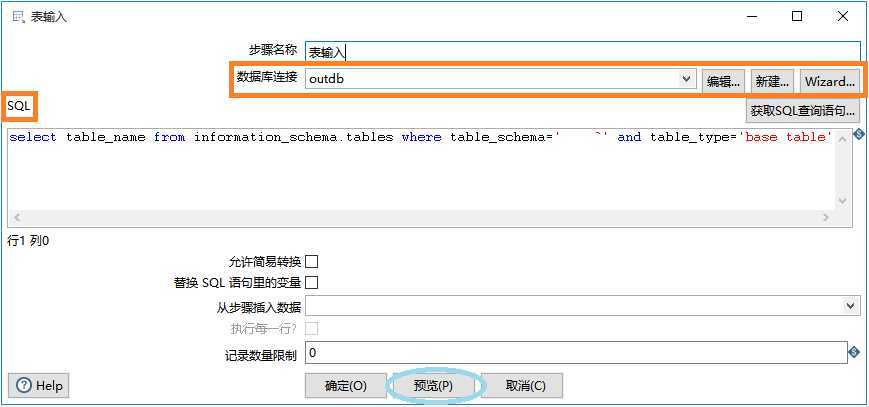Expand the 从步骤插入数据 dropdown

pyautogui.click(x=850, y=306)
